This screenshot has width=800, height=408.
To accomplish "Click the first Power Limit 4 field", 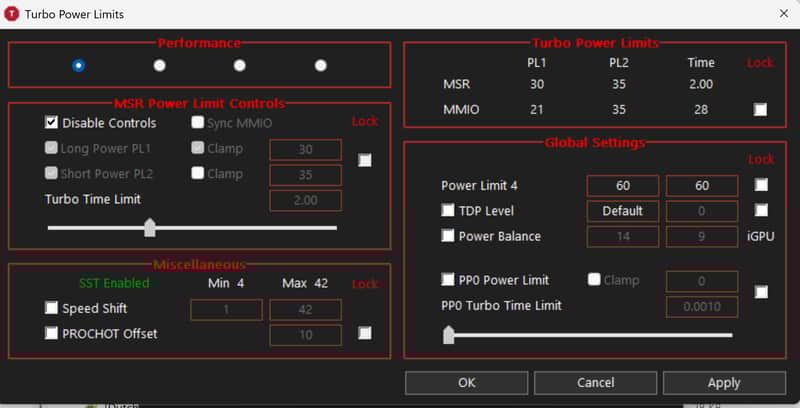I will pyautogui.click(x=623, y=186).
